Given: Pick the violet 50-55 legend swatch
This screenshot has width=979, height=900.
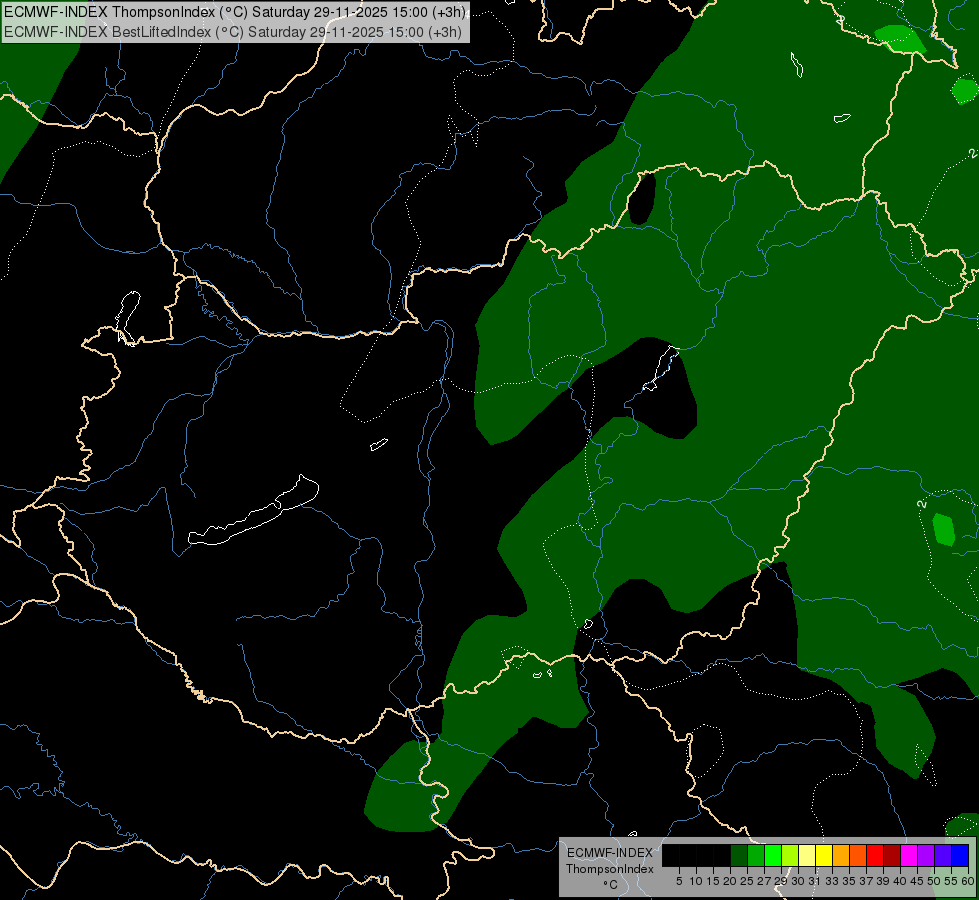Looking at the screenshot, I should [943, 855].
